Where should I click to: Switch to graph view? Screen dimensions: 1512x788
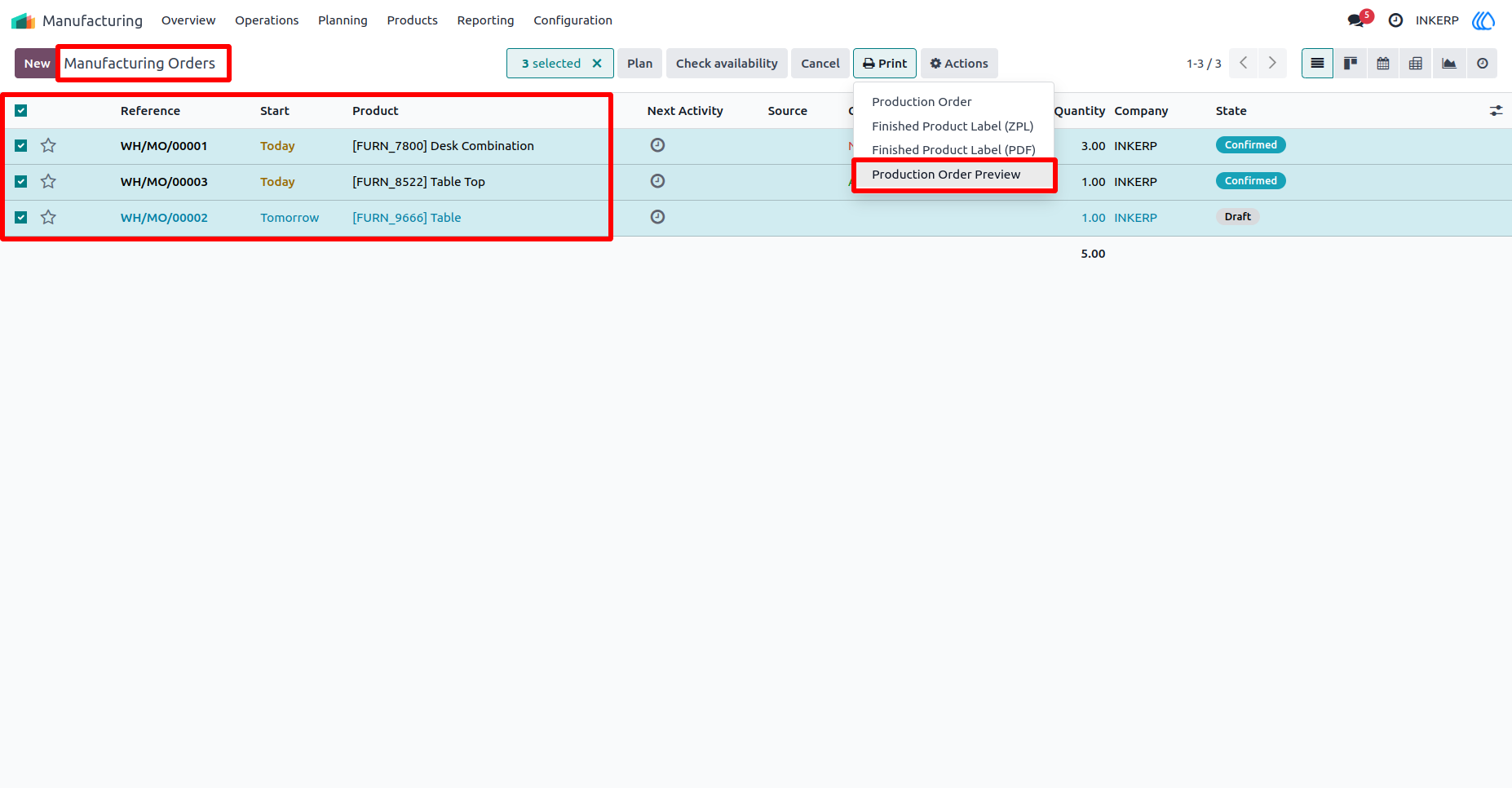point(1449,64)
